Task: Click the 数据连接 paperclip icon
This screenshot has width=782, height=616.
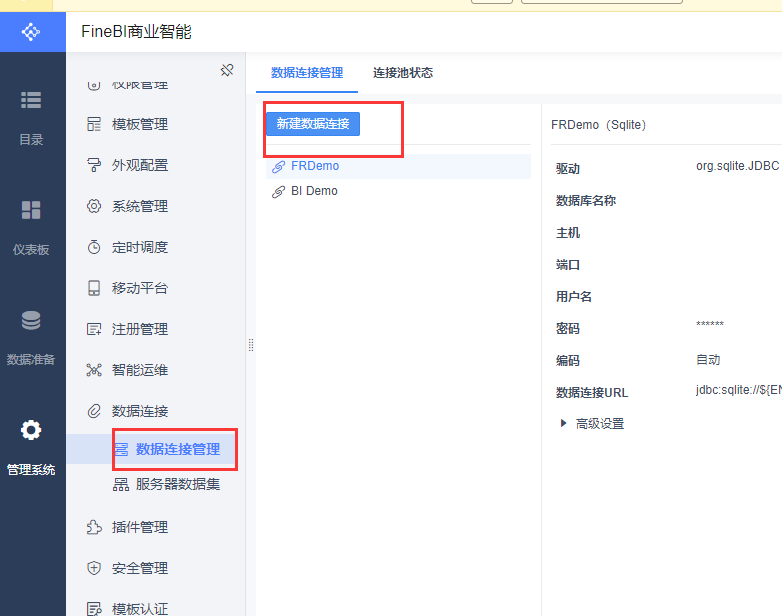Action: [x=94, y=411]
